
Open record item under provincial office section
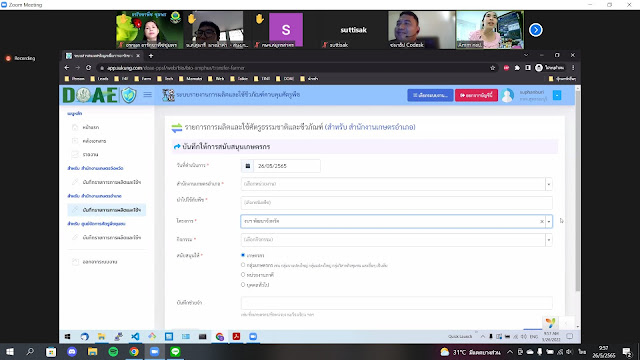pyautogui.click(x=107, y=182)
